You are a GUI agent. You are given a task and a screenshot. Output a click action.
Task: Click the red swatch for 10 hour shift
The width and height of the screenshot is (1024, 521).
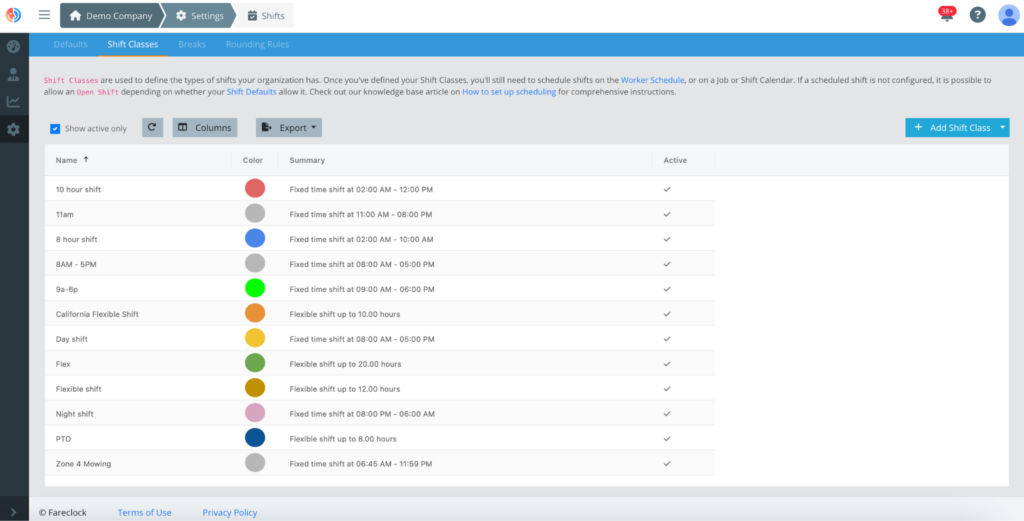click(255, 189)
